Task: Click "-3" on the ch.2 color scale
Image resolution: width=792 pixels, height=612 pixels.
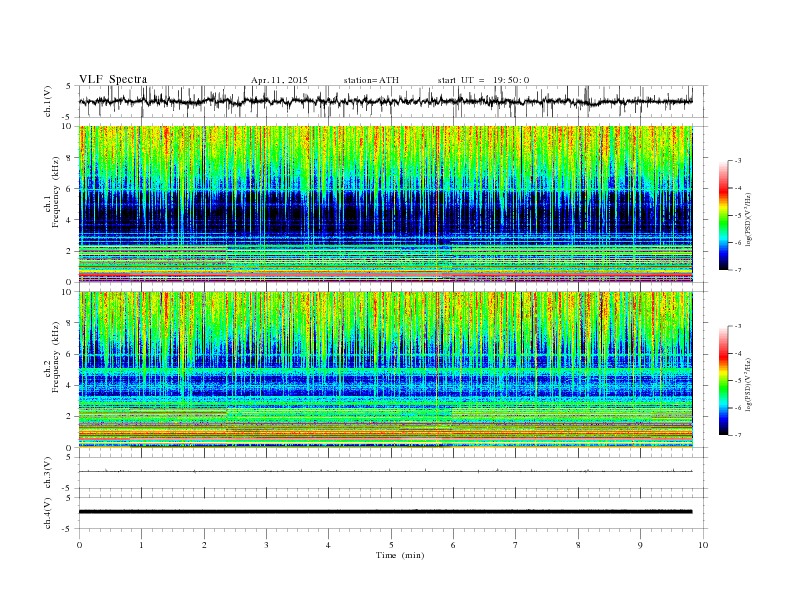Action: tap(738, 326)
